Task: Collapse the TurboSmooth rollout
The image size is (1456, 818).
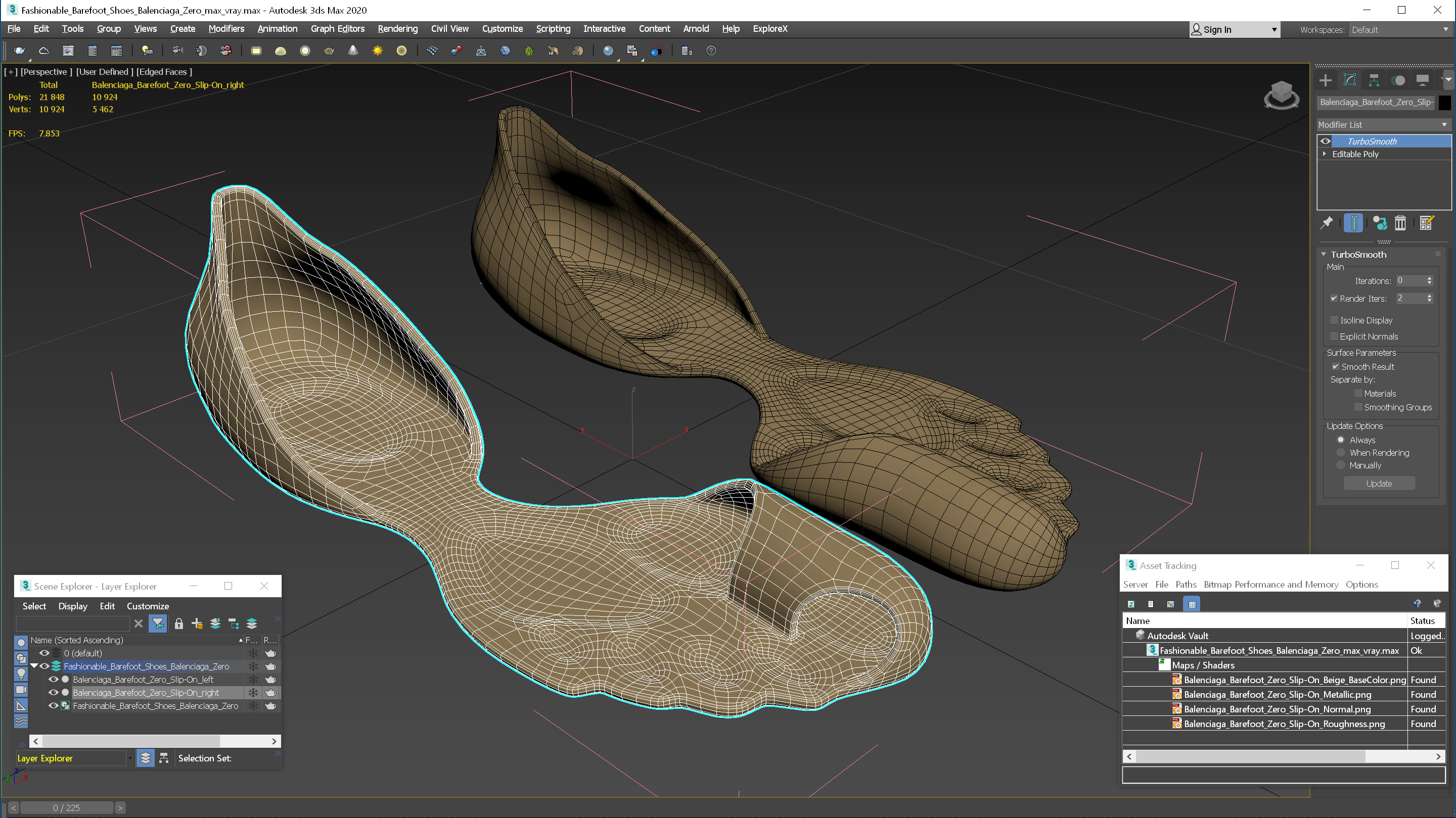Action: 1324,254
